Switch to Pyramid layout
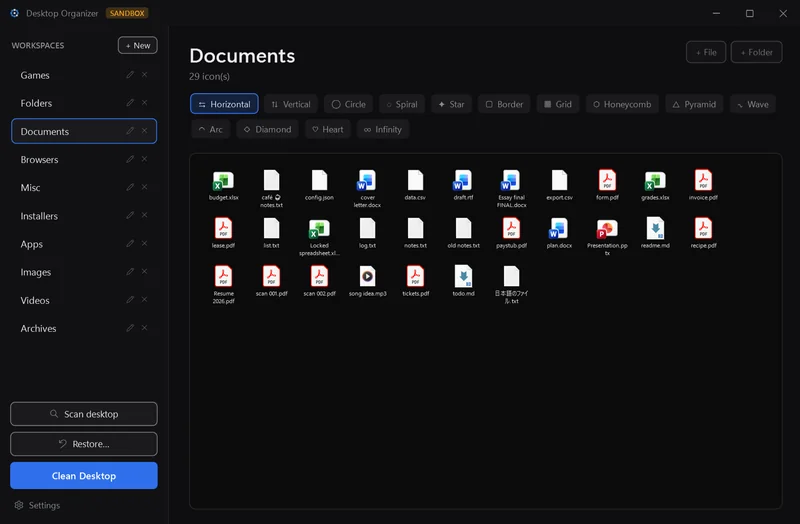Screen dimensions: 800x524 [694, 104]
